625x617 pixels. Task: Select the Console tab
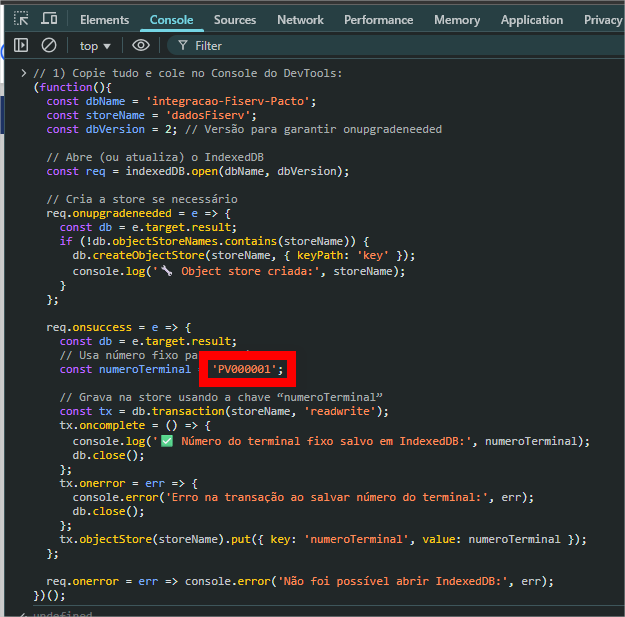(171, 19)
